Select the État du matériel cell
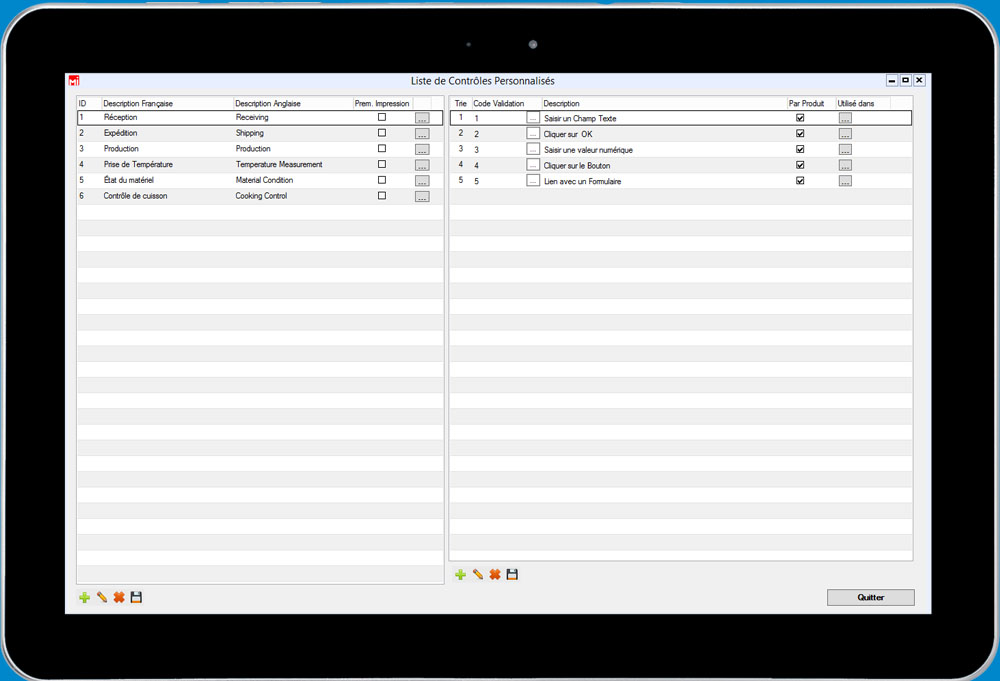Viewport: 1000px width, 681px height. [129, 180]
